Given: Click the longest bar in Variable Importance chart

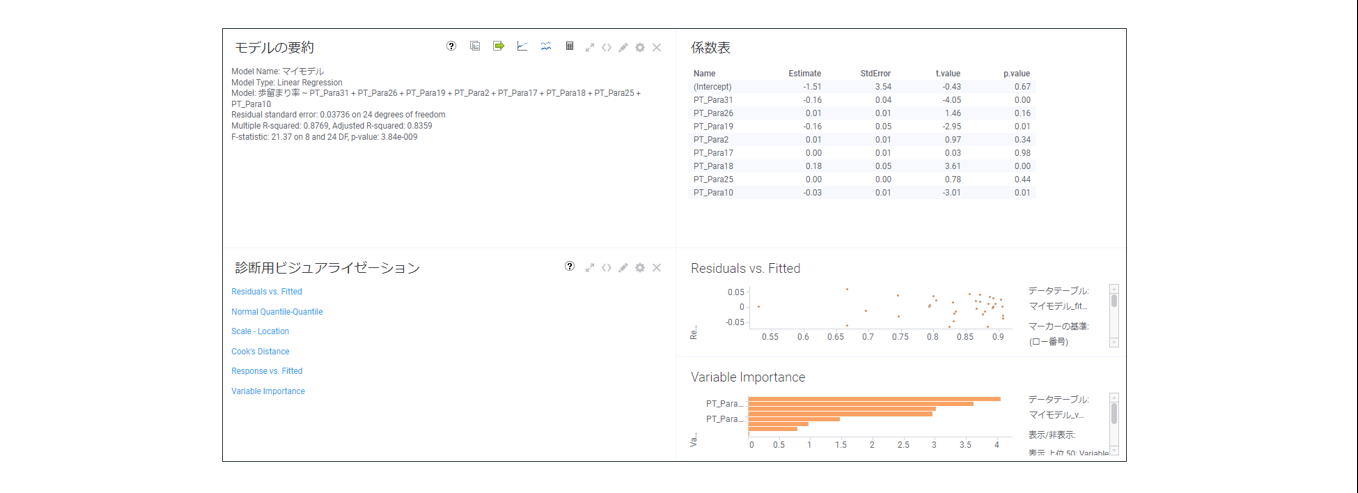Looking at the screenshot, I should [874, 399].
